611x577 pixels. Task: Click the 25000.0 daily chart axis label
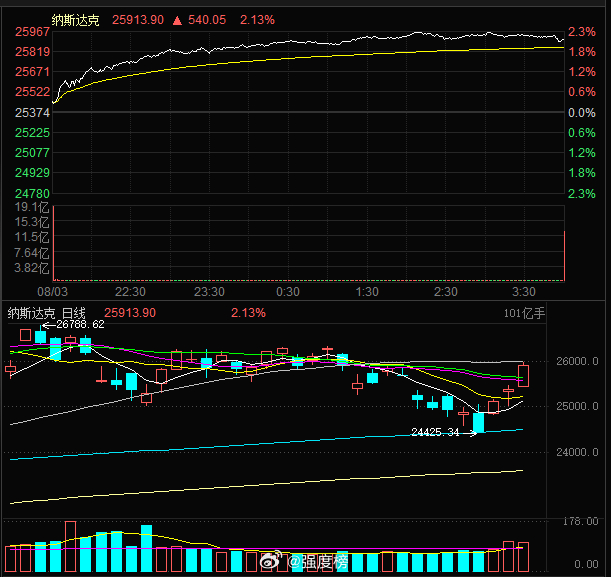tap(577, 407)
